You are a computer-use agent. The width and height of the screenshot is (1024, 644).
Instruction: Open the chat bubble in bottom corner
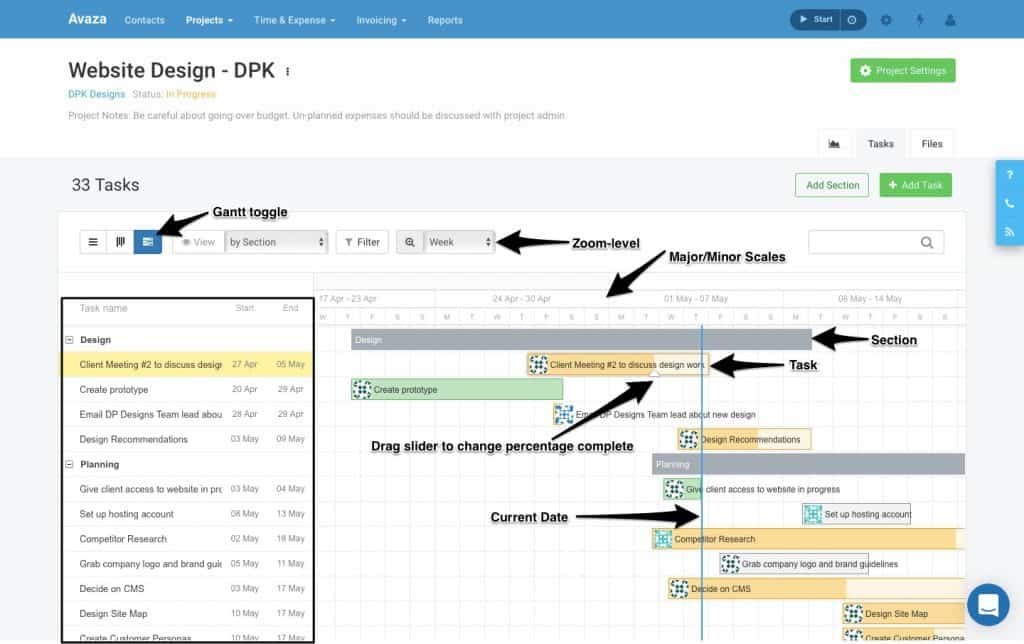[x=988, y=605]
